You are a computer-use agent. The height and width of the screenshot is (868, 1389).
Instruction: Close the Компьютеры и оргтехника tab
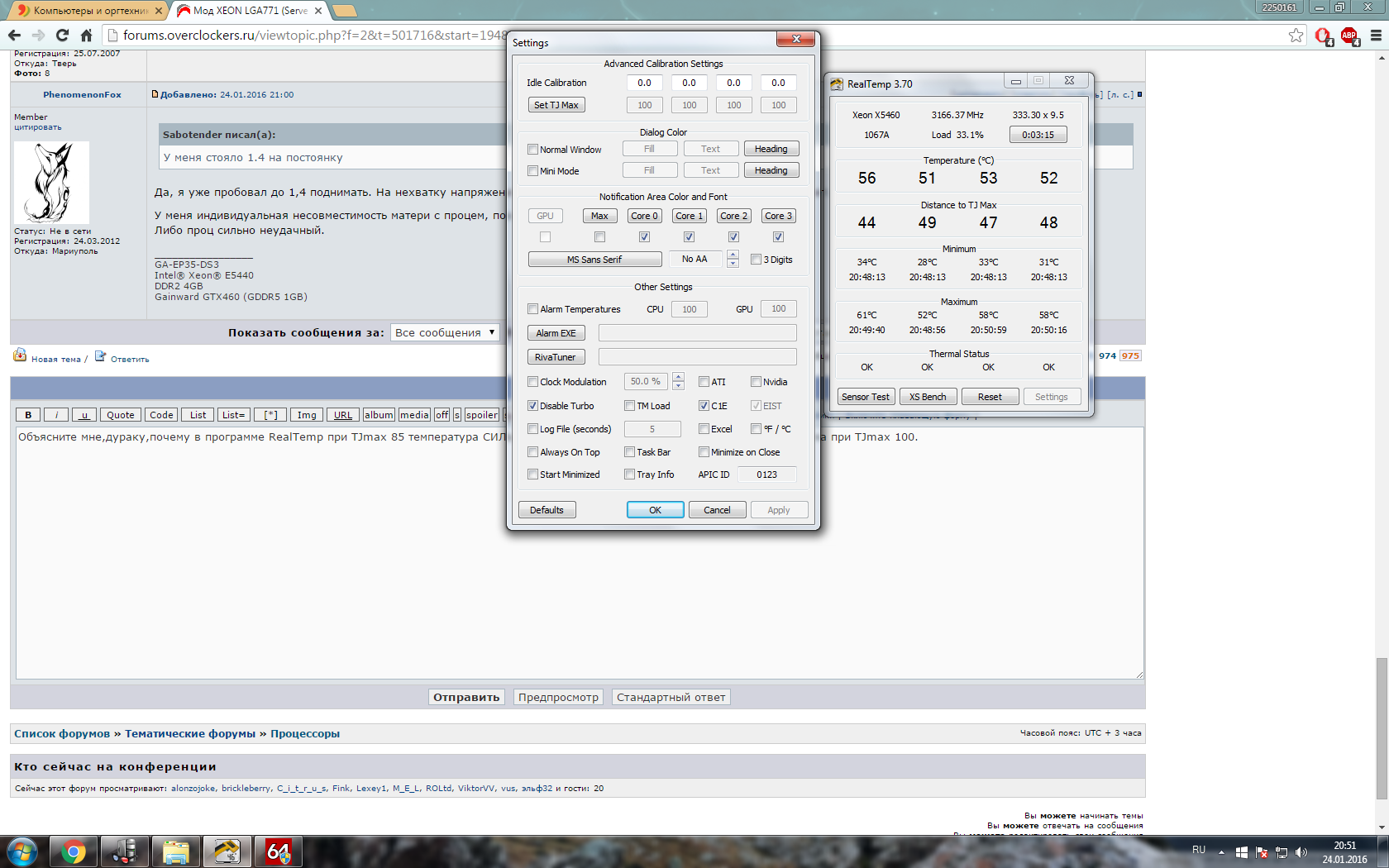click(159, 11)
